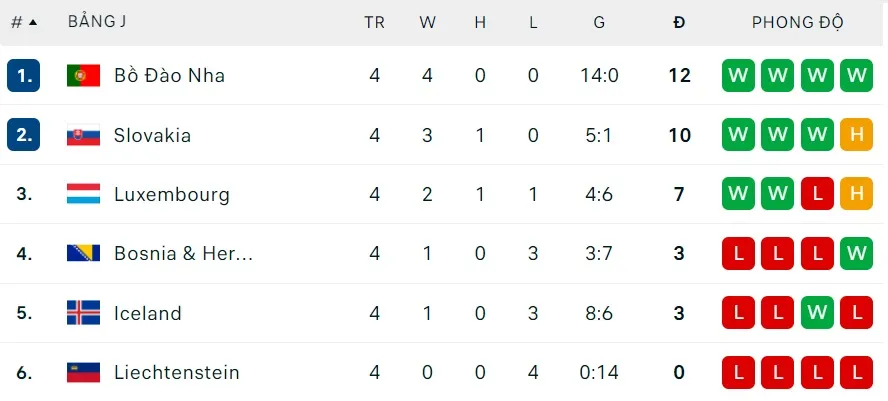Click the Bosnia & Herzegovina flag icon

pyautogui.click(x=83, y=253)
